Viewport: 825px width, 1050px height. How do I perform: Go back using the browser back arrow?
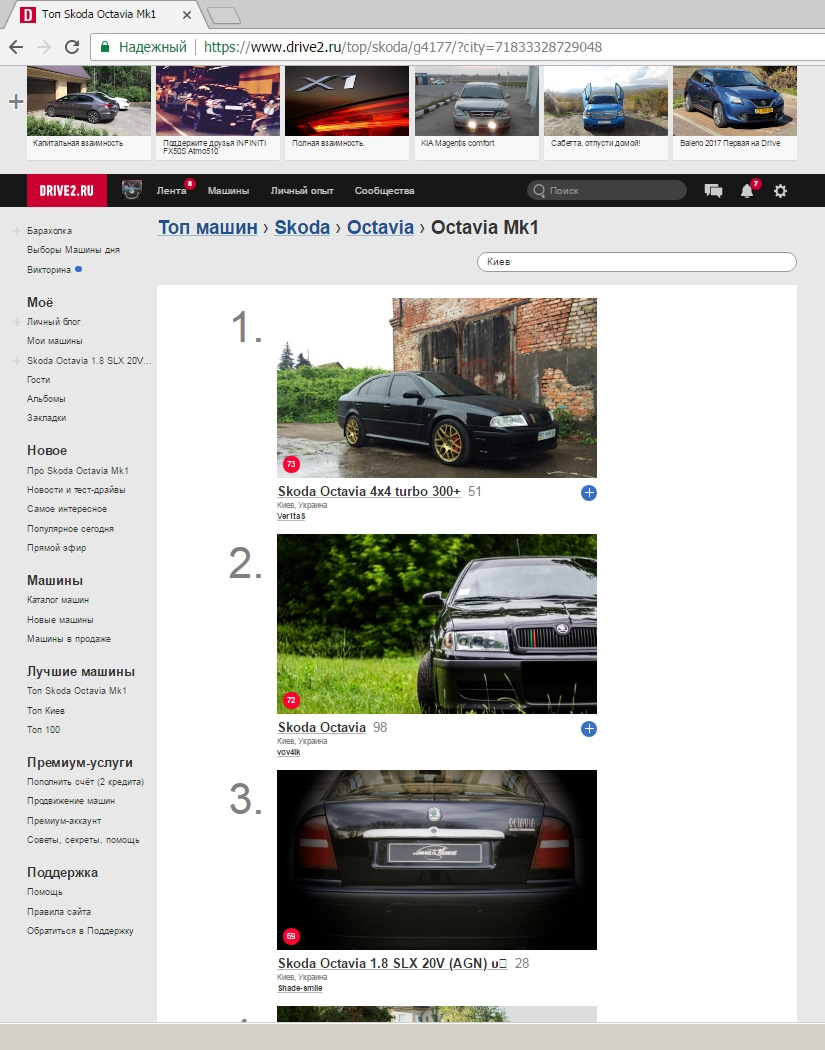[16, 47]
